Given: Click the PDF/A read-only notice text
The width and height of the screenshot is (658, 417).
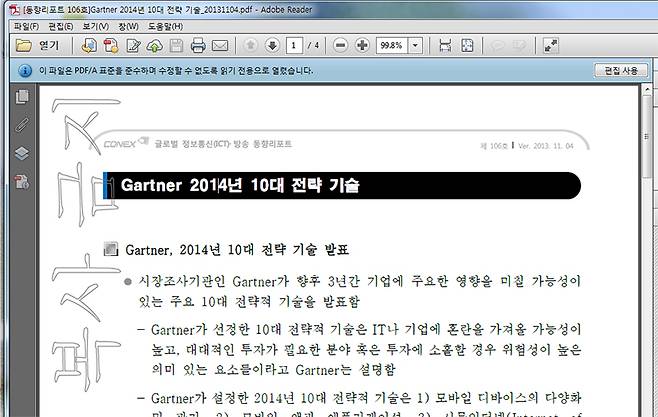Looking at the screenshot, I should [x=176, y=70].
